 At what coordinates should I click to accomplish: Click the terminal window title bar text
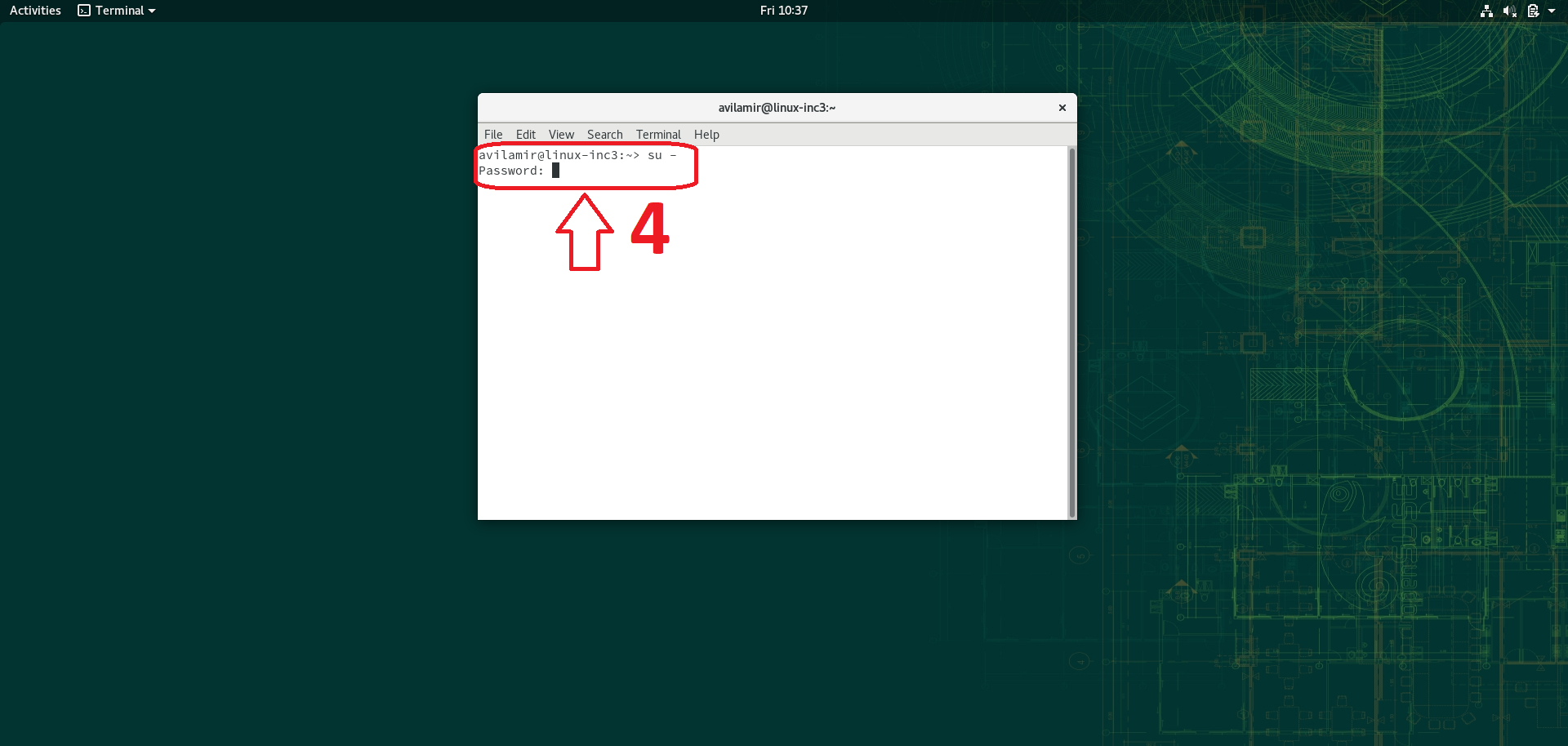click(x=777, y=108)
